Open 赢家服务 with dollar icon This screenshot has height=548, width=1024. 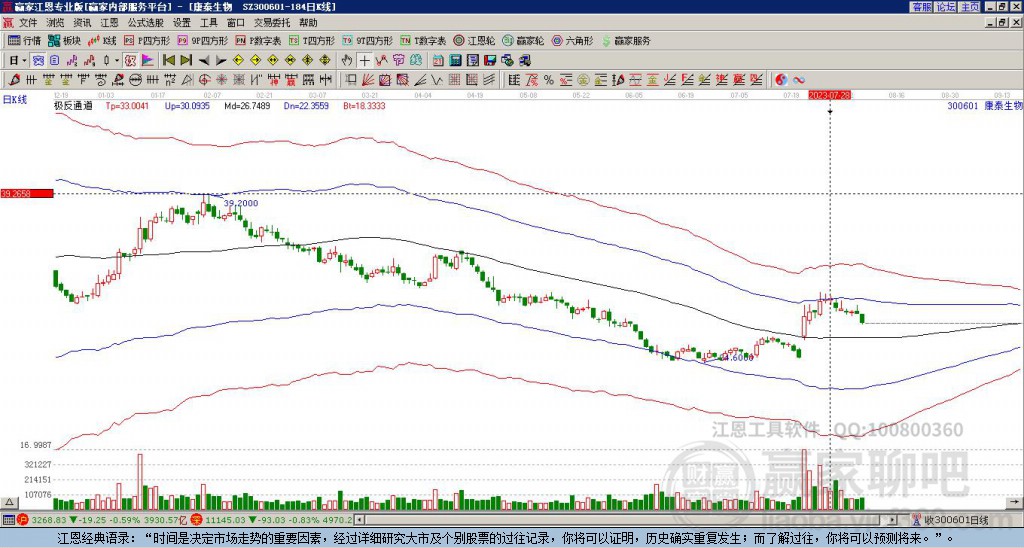(626, 40)
